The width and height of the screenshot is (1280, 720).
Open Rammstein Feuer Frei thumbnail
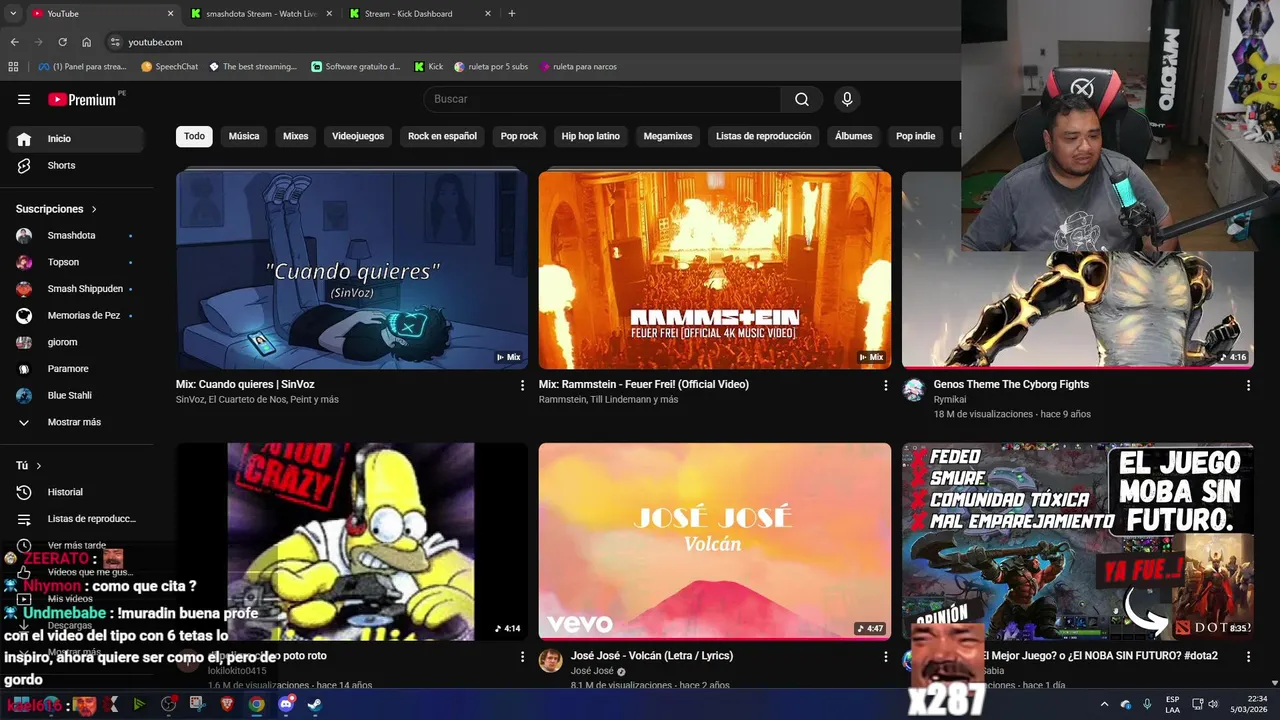click(x=715, y=270)
